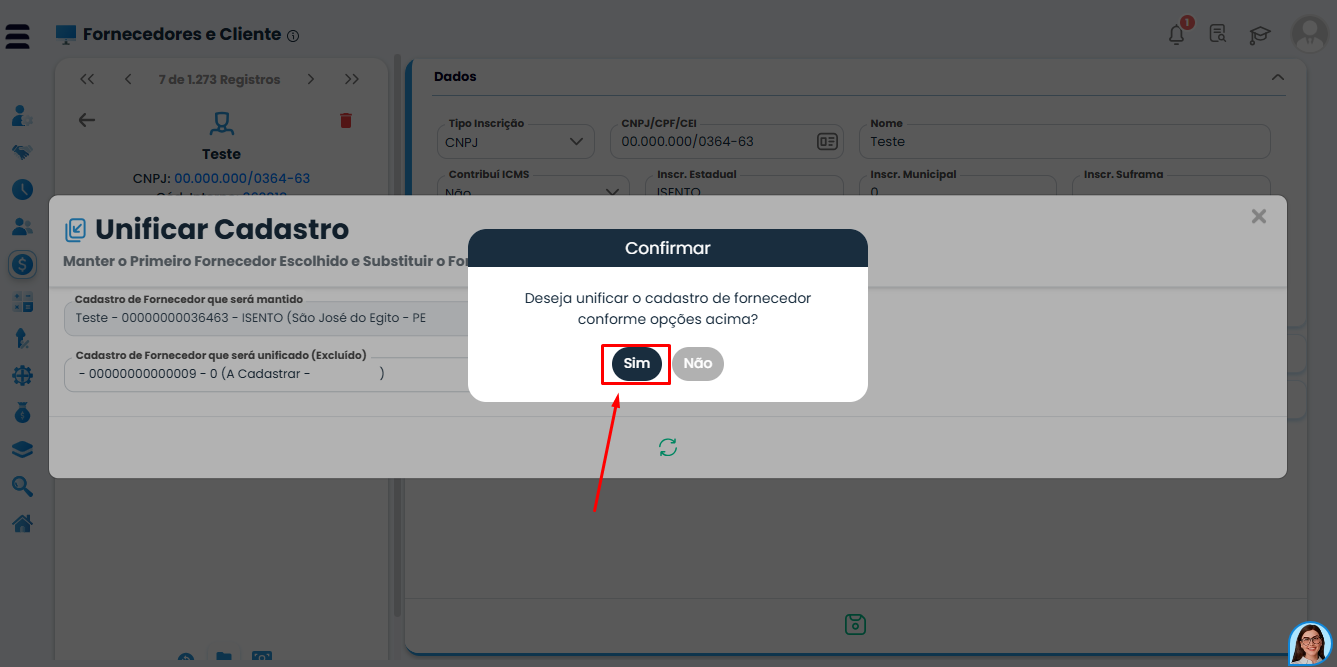Open the notifications bell with badge
Viewport: 1337px width, 667px height.
coord(1177,33)
